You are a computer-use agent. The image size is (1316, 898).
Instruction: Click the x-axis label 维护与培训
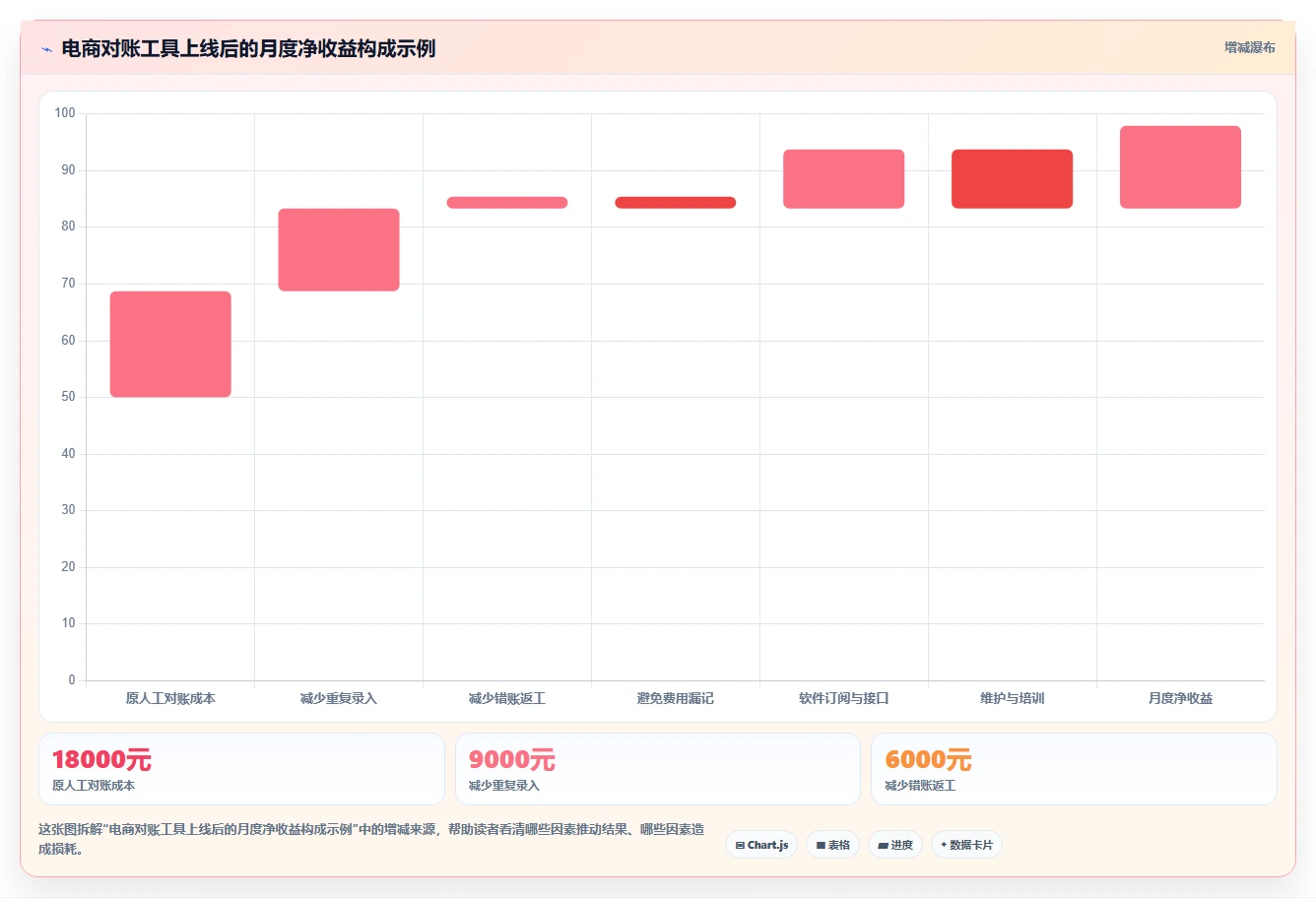coord(1013,698)
